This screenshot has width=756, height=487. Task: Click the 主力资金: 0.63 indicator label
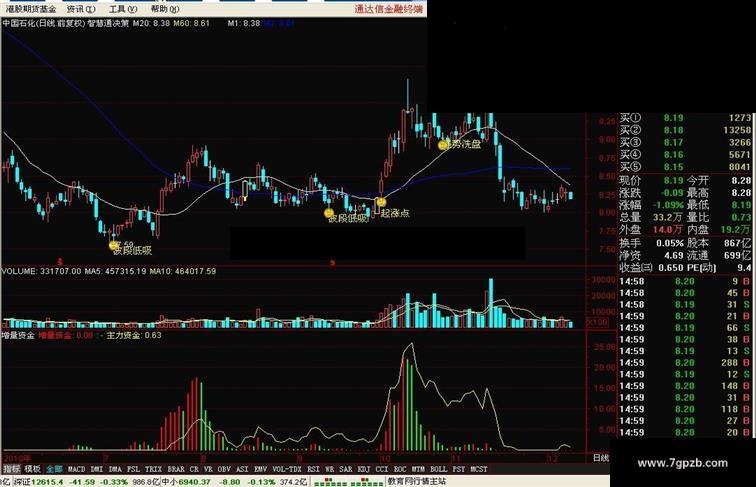[x=134, y=335]
